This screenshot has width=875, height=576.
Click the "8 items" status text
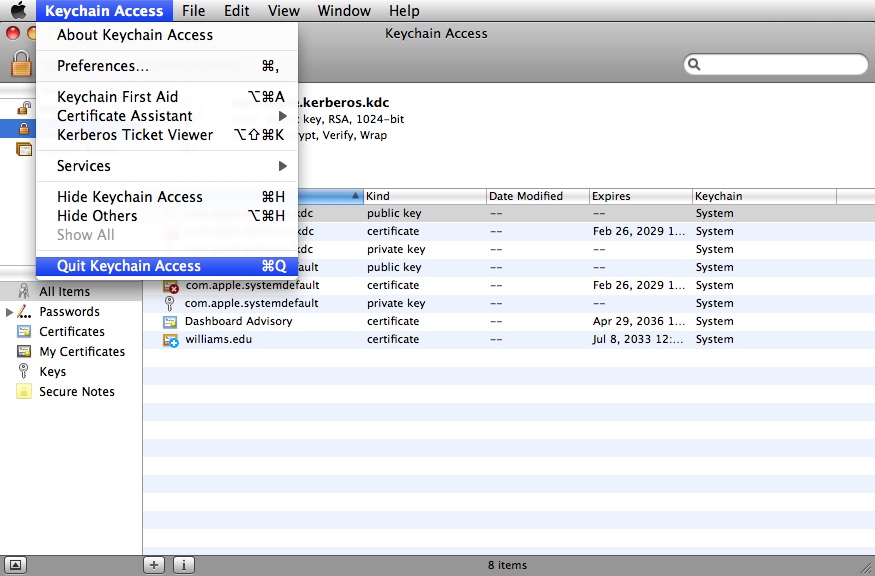[507, 565]
